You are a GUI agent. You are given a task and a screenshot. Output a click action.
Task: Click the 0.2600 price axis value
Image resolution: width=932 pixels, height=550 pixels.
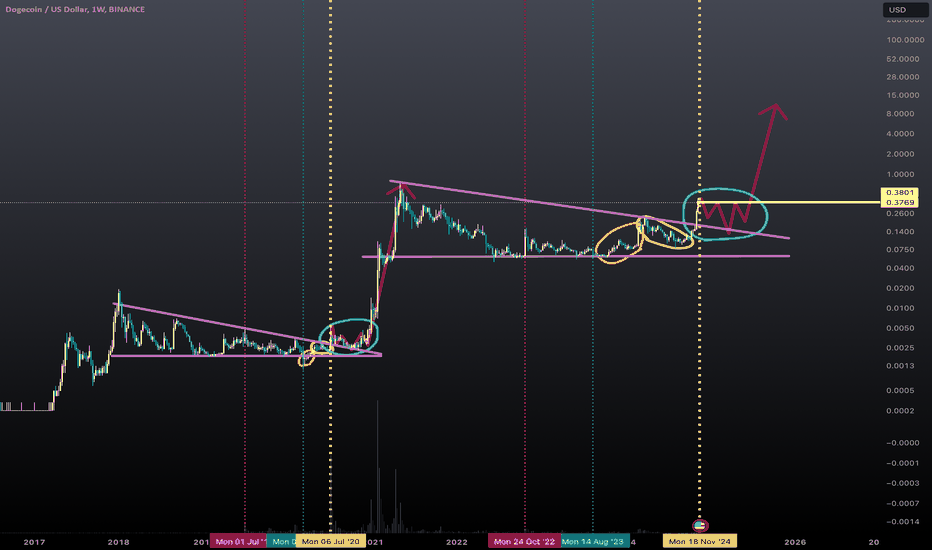(900, 213)
